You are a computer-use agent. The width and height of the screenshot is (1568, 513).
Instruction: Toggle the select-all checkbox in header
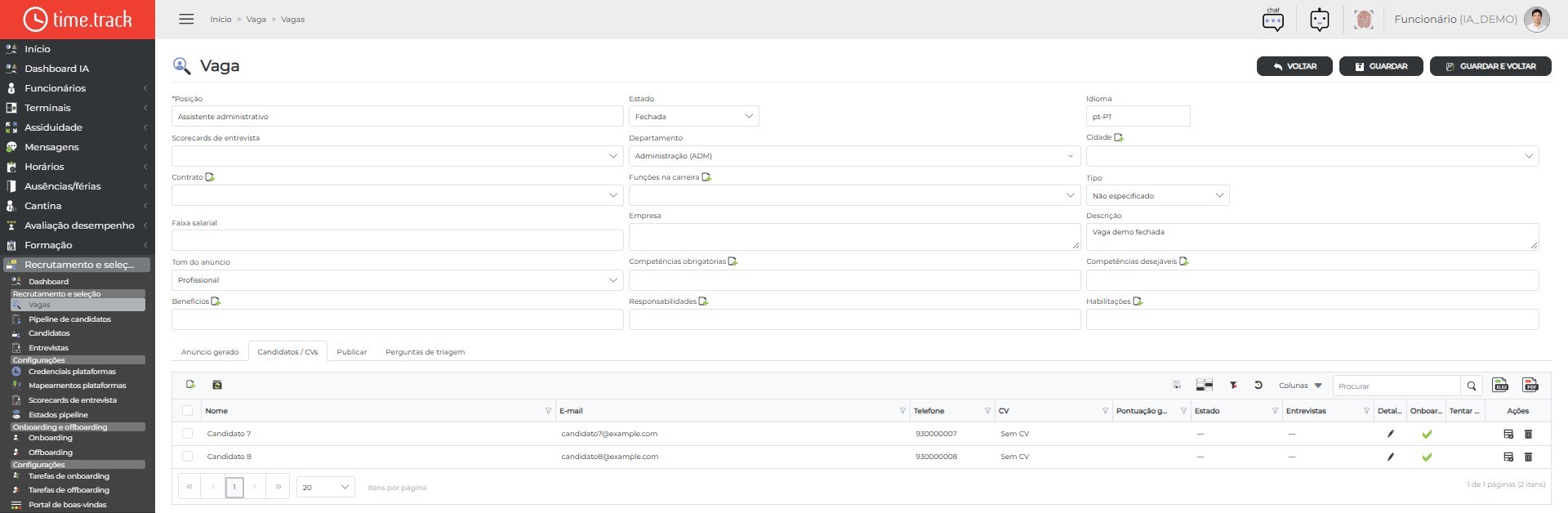pyautogui.click(x=188, y=411)
